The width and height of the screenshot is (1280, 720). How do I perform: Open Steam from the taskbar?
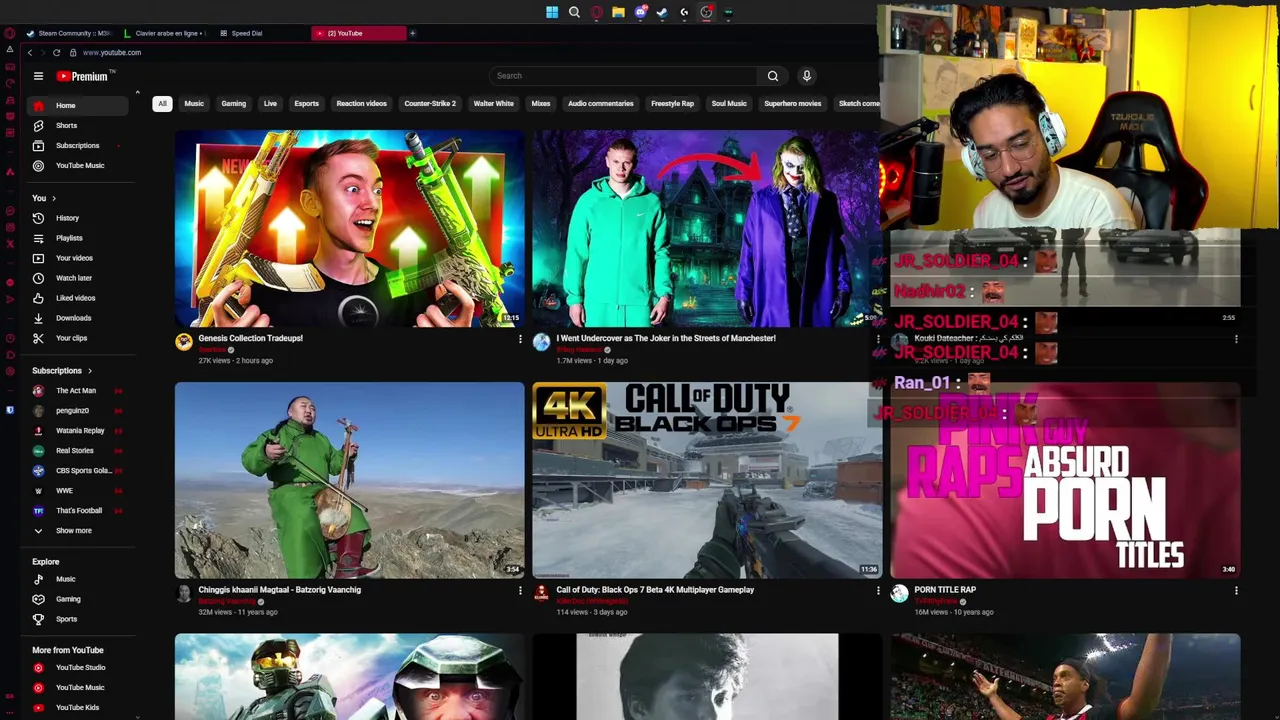662,12
